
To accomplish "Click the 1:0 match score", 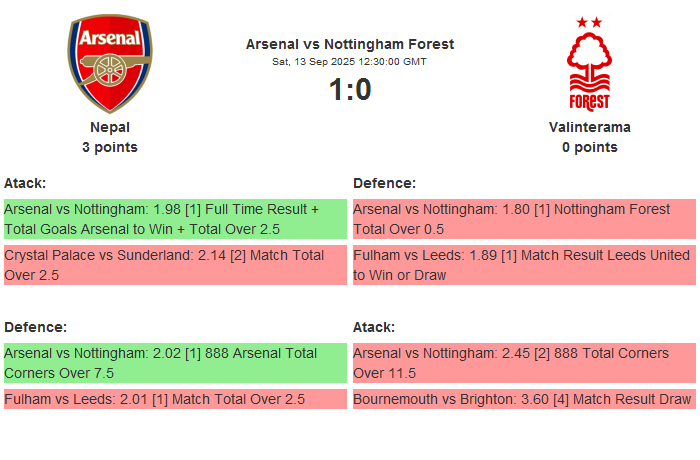I will 350,90.
